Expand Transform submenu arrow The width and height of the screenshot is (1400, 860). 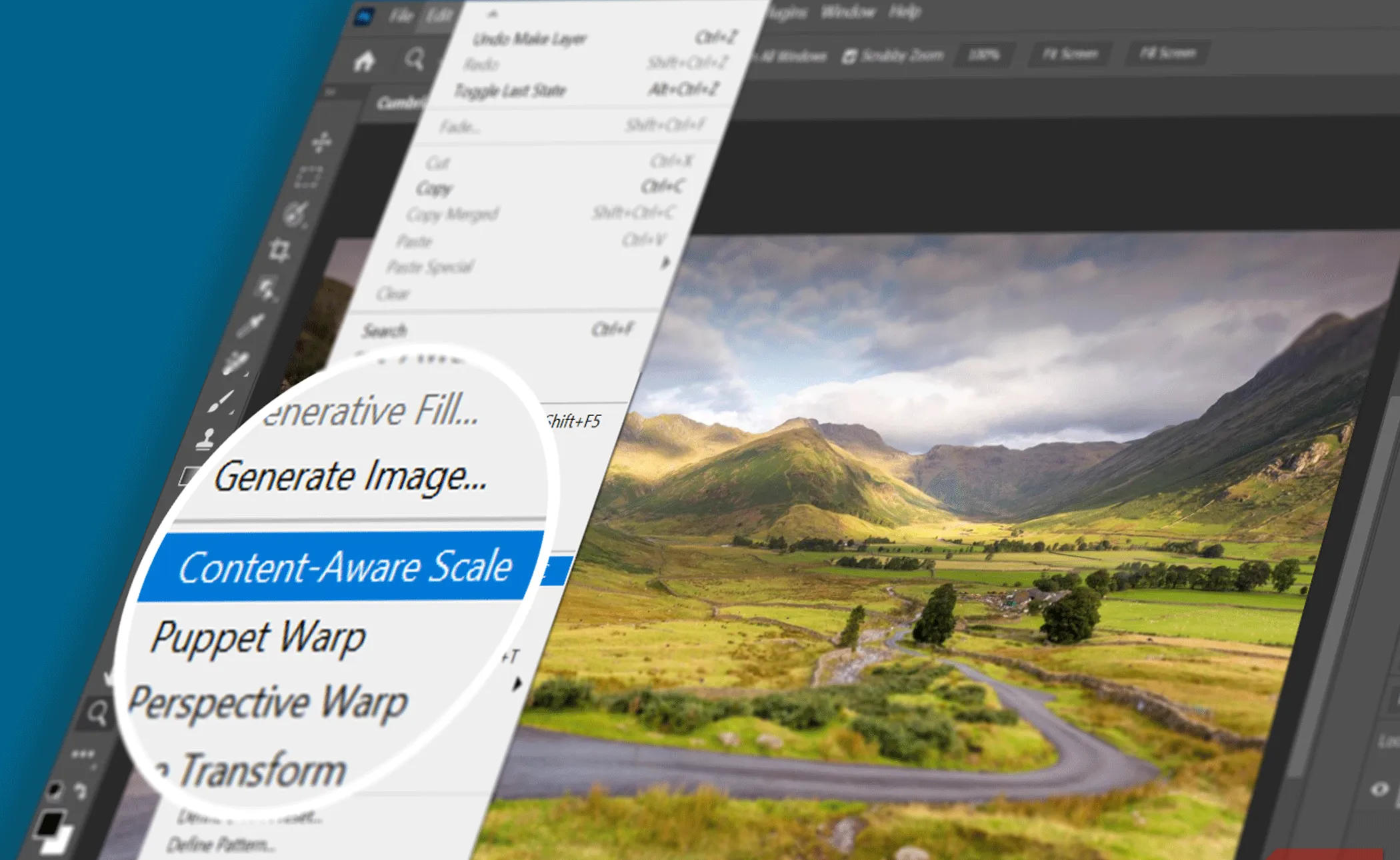(x=517, y=684)
